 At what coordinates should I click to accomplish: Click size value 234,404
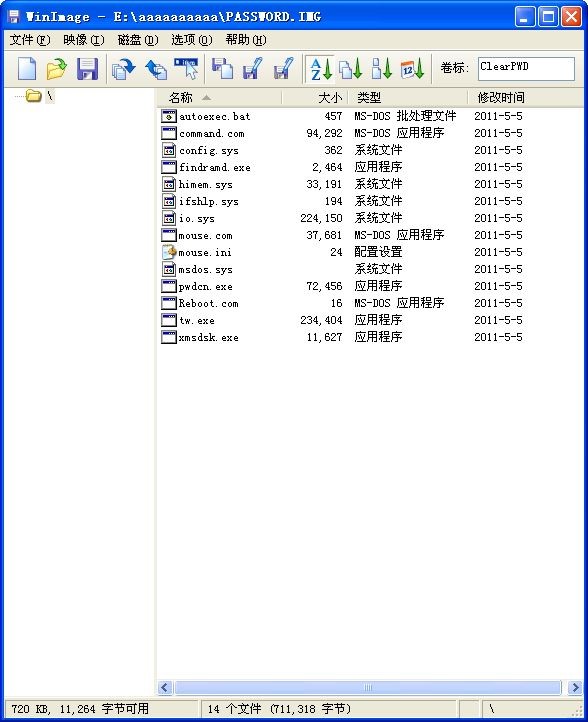[321, 320]
